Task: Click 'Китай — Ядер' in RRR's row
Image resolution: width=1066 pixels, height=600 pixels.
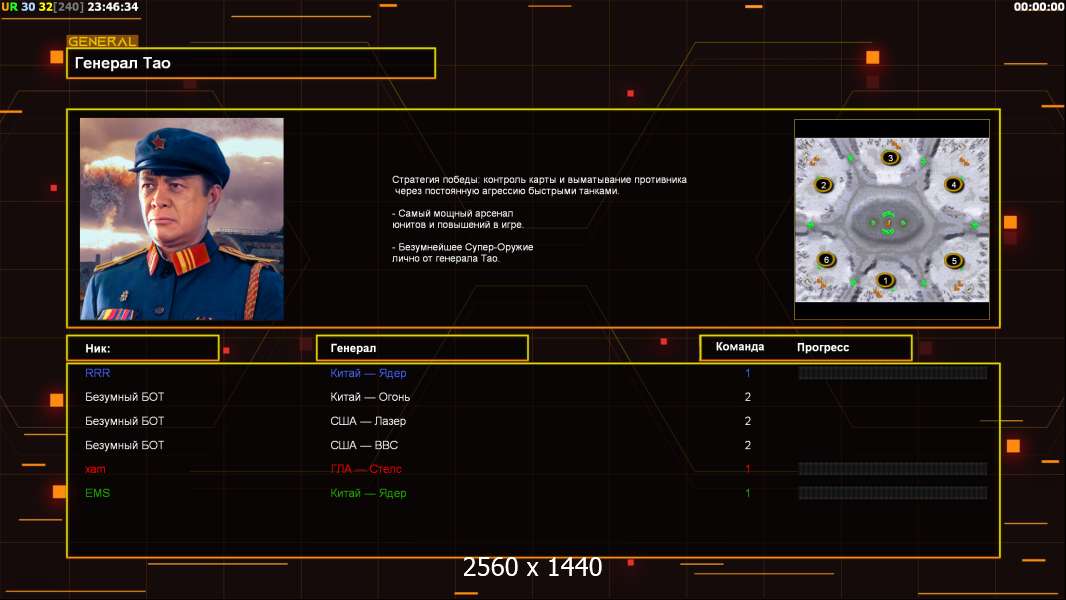Action: click(x=368, y=373)
